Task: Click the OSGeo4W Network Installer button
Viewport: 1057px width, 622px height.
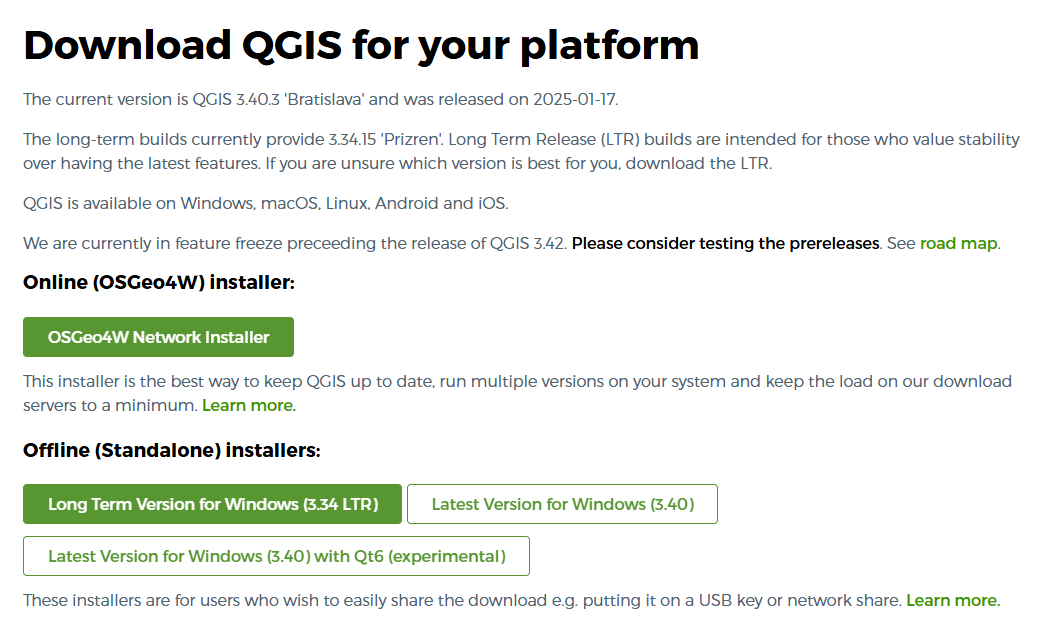Action: 158,336
